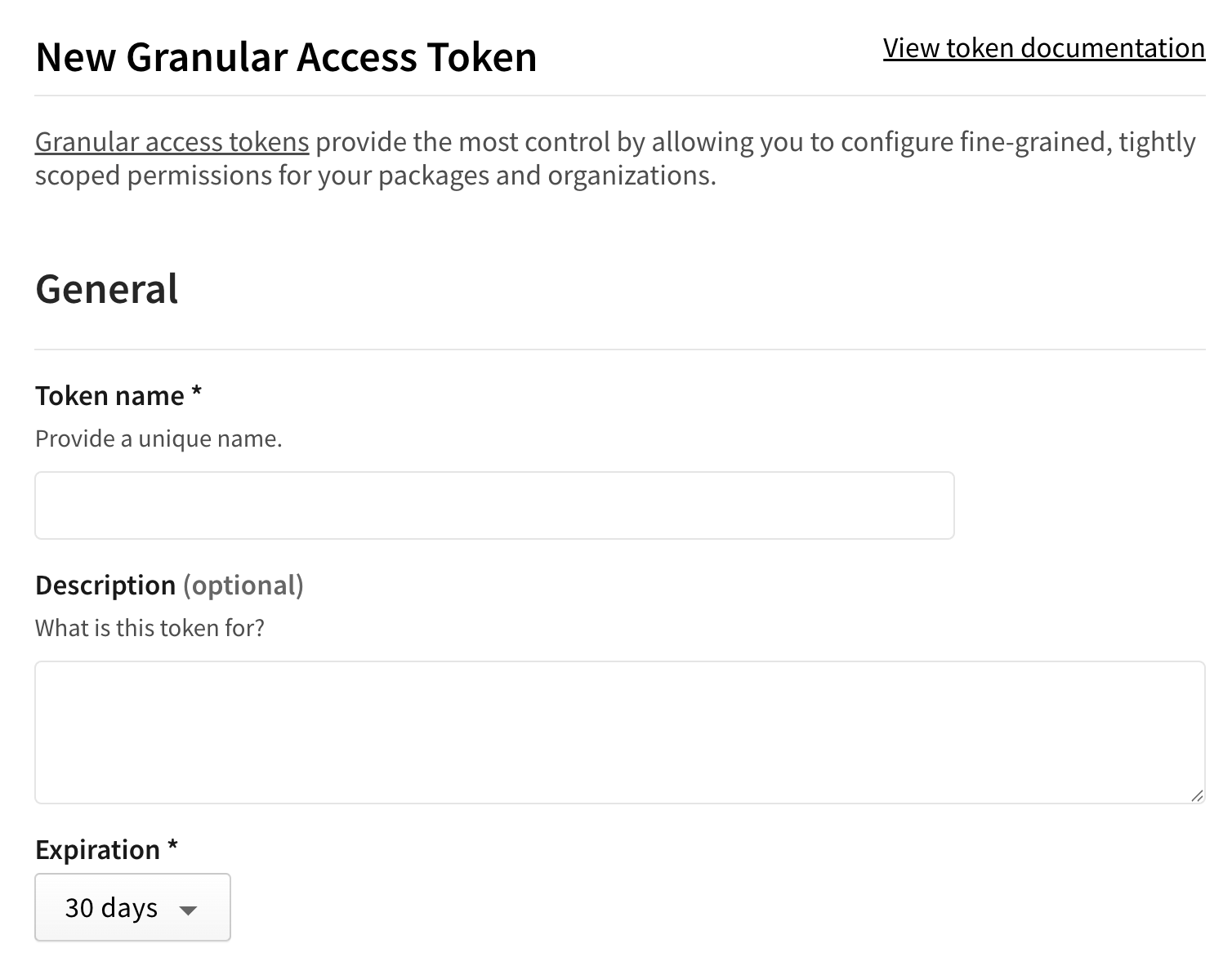
Task: Click the 'Provide a unique name.' hint
Action: pos(158,439)
